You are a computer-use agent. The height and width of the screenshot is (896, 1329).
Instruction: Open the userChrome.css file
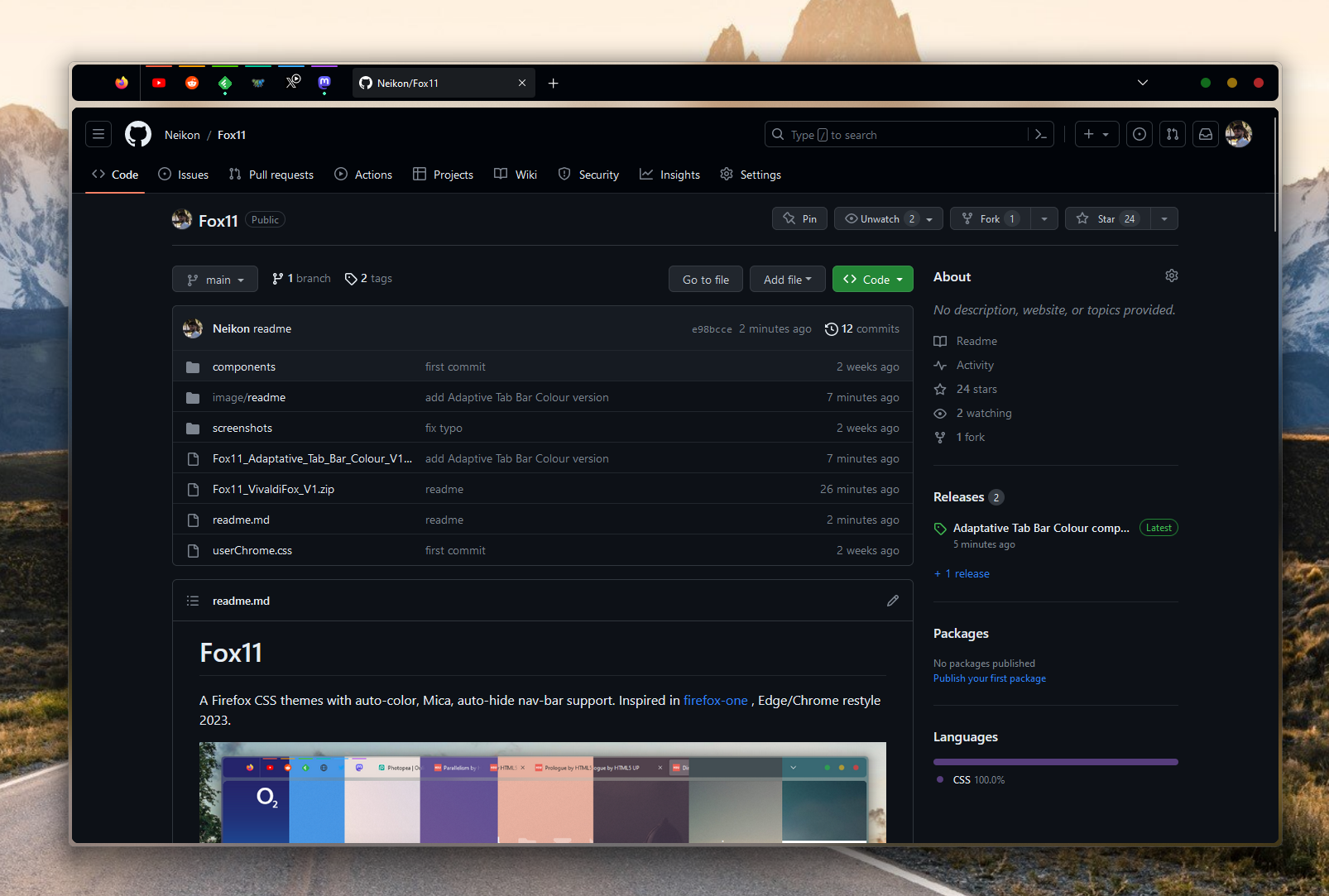[x=252, y=550]
